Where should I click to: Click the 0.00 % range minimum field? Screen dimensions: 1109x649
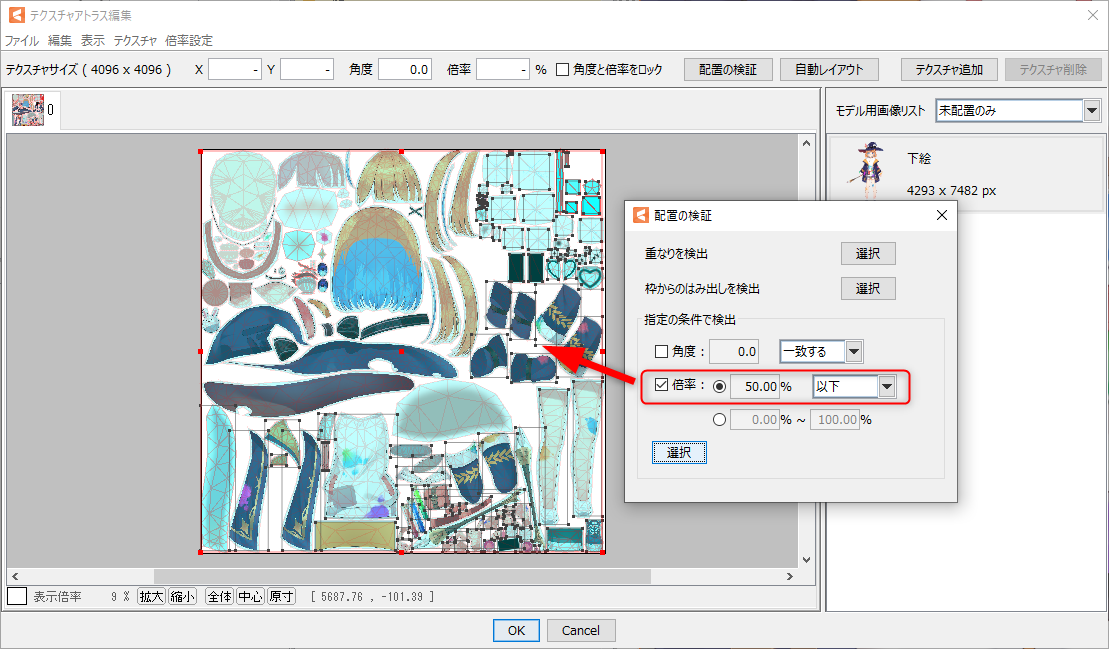click(x=754, y=420)
